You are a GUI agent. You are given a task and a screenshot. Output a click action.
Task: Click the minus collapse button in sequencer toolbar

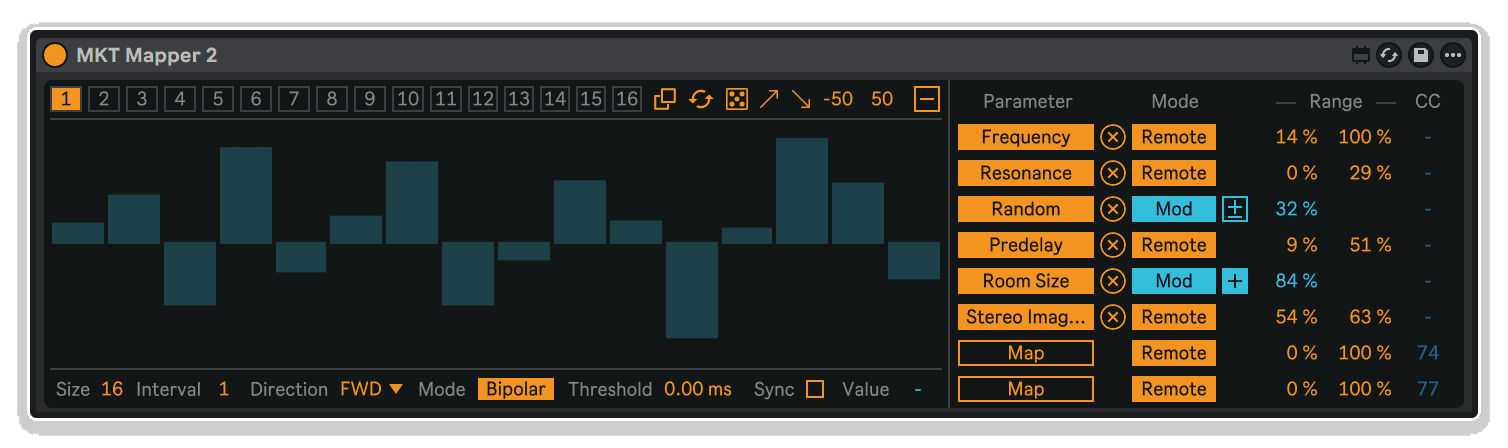tap(928, 99)
